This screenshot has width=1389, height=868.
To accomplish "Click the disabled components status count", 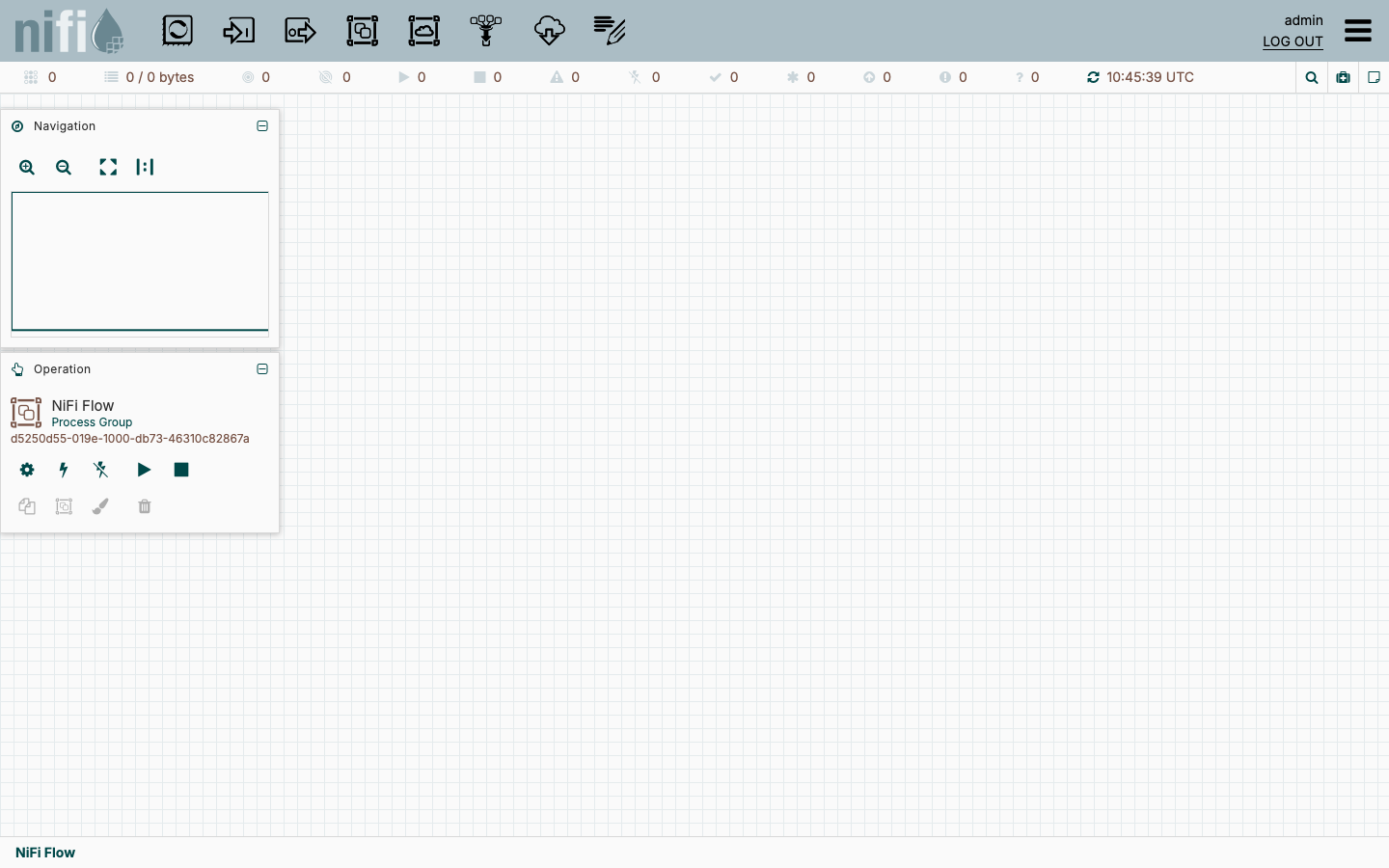I will 644,77.
